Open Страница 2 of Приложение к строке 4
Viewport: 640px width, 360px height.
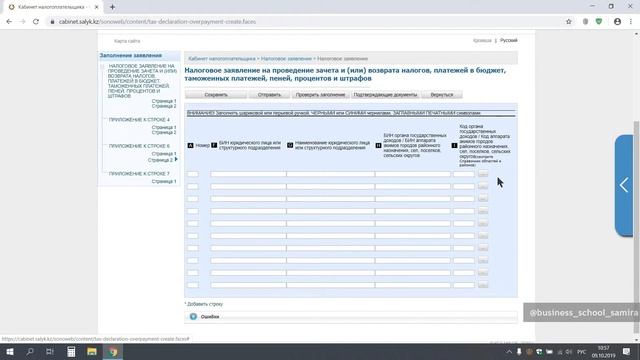coord(164,133)
